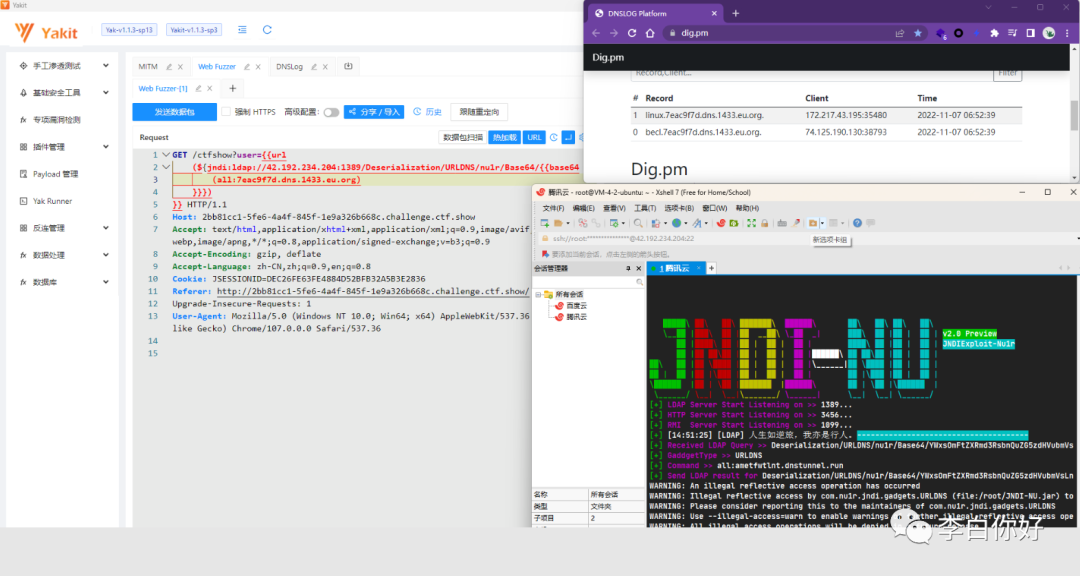Viewport: 1080px width, 576px height.
Task: Expand the 数据处理 sidebar menu
Action: point(105,255)
